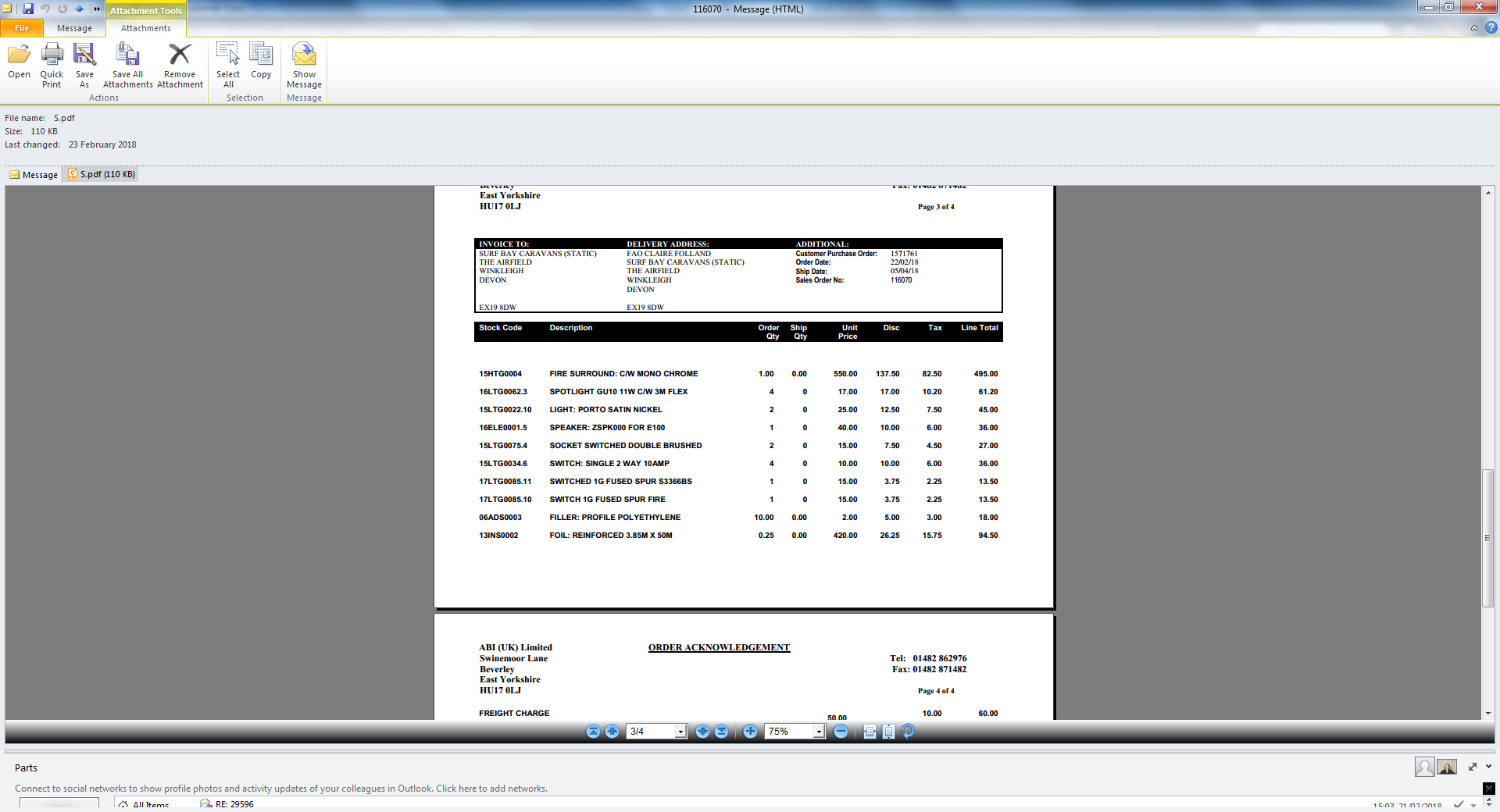The image size is (1500, 812).
Task: Click the Page 3 of 4 label
Action: point(936,207)
